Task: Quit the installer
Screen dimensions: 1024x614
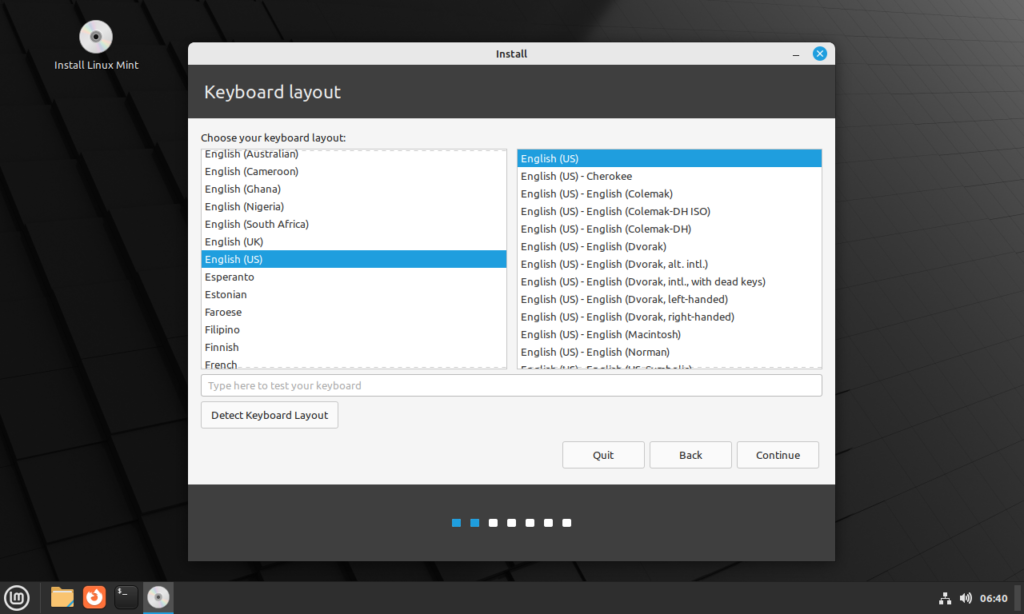Action: [x=603, y=455]
